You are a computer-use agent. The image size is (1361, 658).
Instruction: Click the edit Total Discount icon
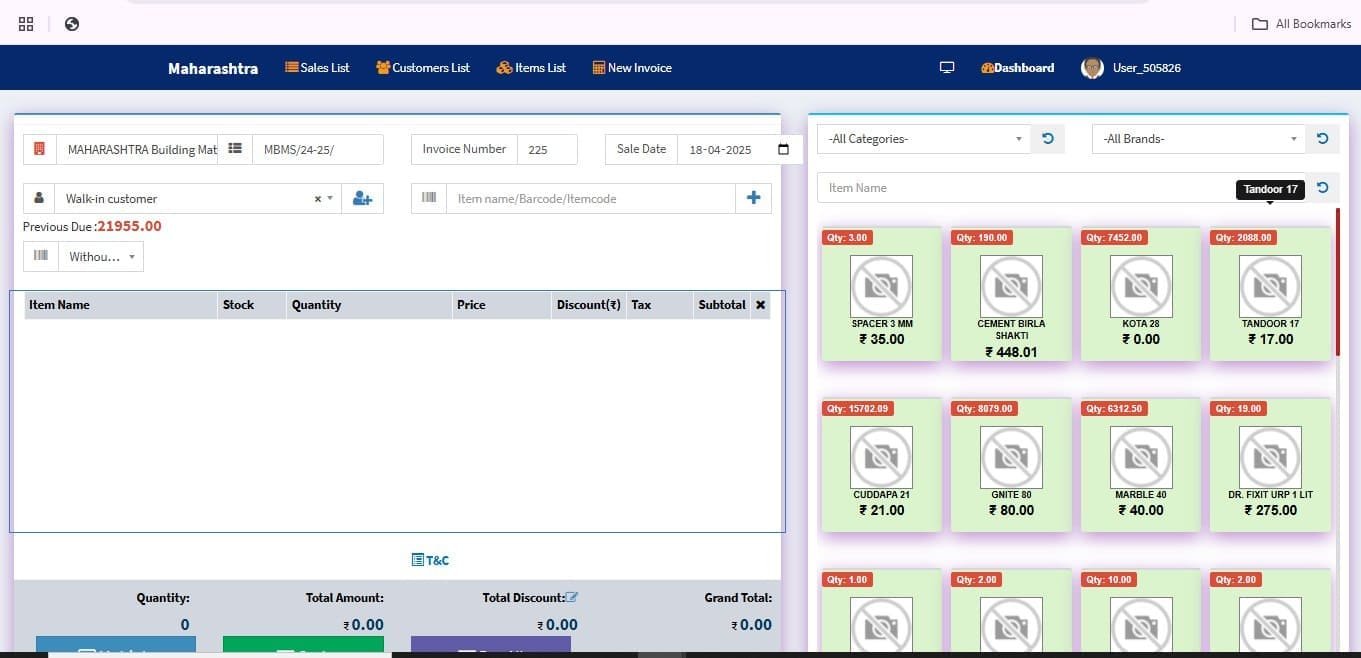pyautogui.click(x=572, y=597)
